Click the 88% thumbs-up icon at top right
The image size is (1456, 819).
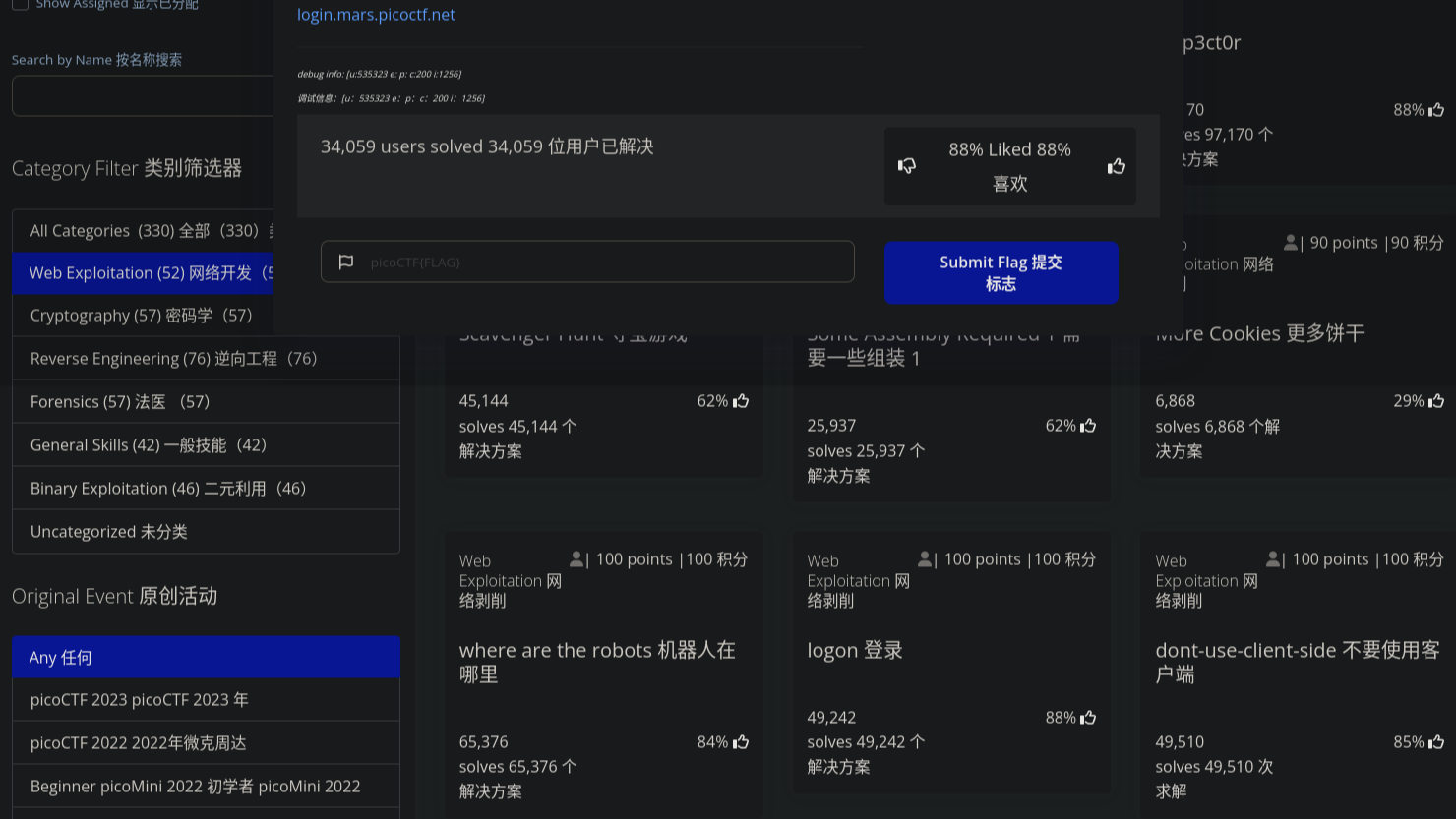[1436, 109]
